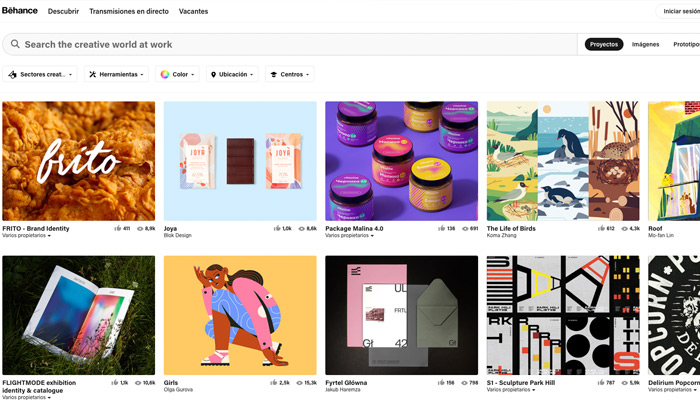Viewport: 700px width, 400px height.
Task: Switch to the Imágenes tab
Action: click(646, 44)
